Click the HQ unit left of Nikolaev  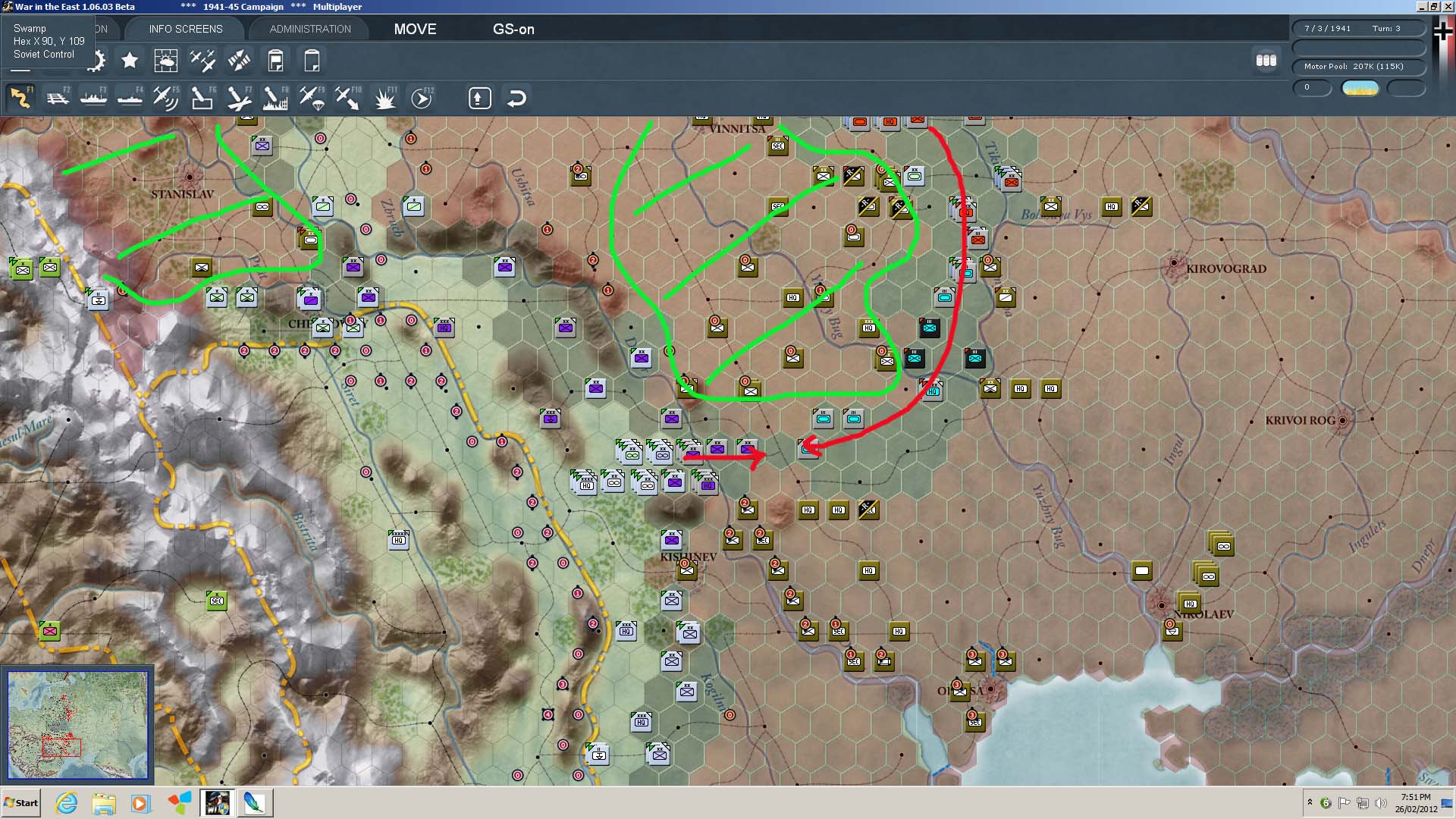(1190, 604)
